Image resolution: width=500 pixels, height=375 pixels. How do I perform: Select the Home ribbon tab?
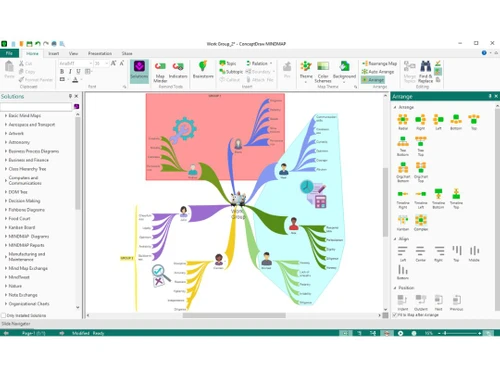(x=32, y=53)
